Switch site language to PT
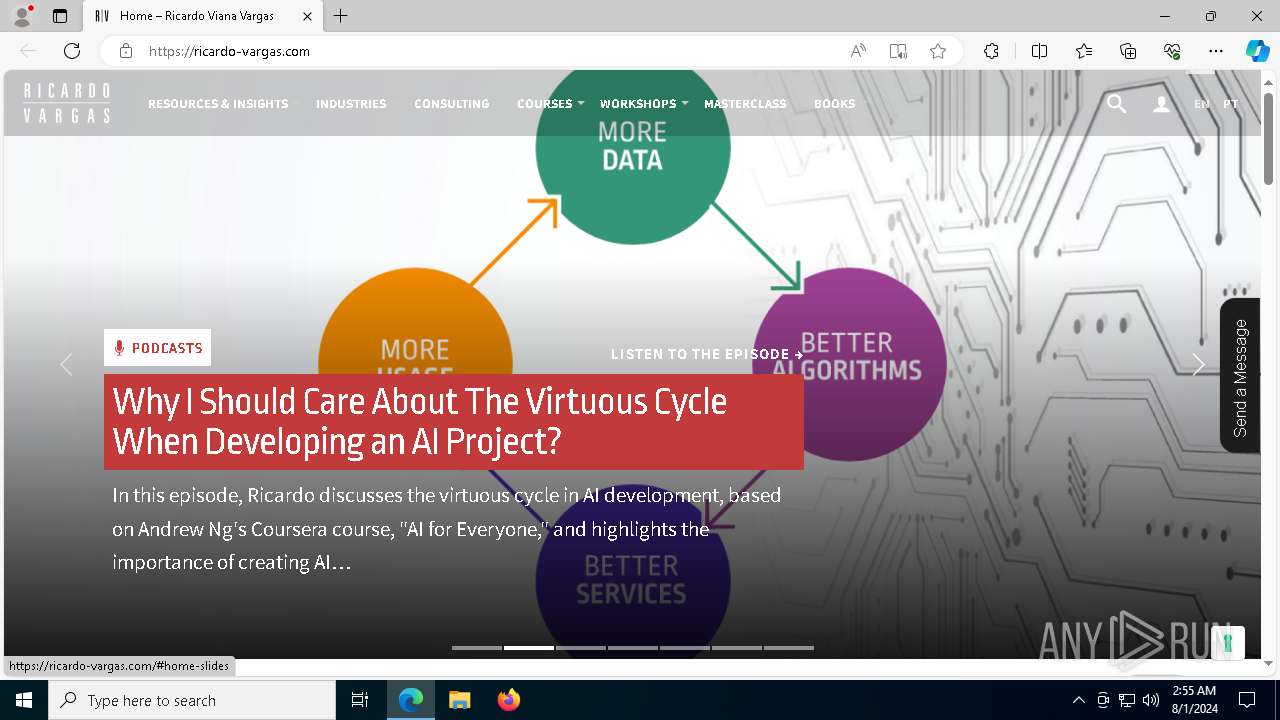This screenshot has height=720, width=1280. pyautogui.click(x=1230, y=103)
